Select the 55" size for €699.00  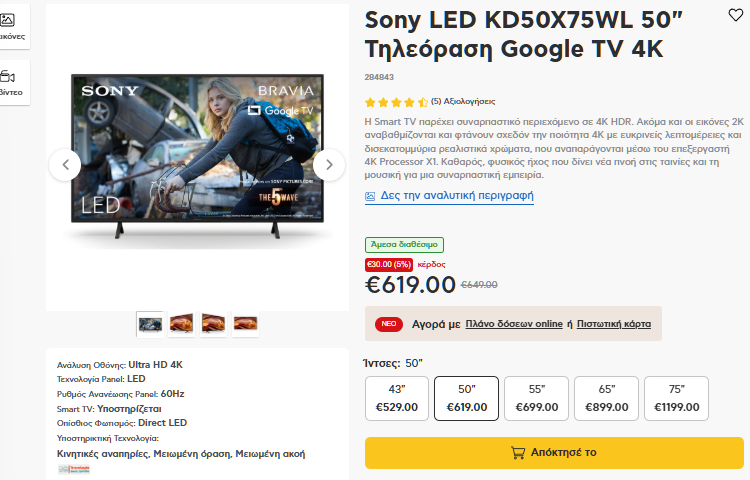536,398
